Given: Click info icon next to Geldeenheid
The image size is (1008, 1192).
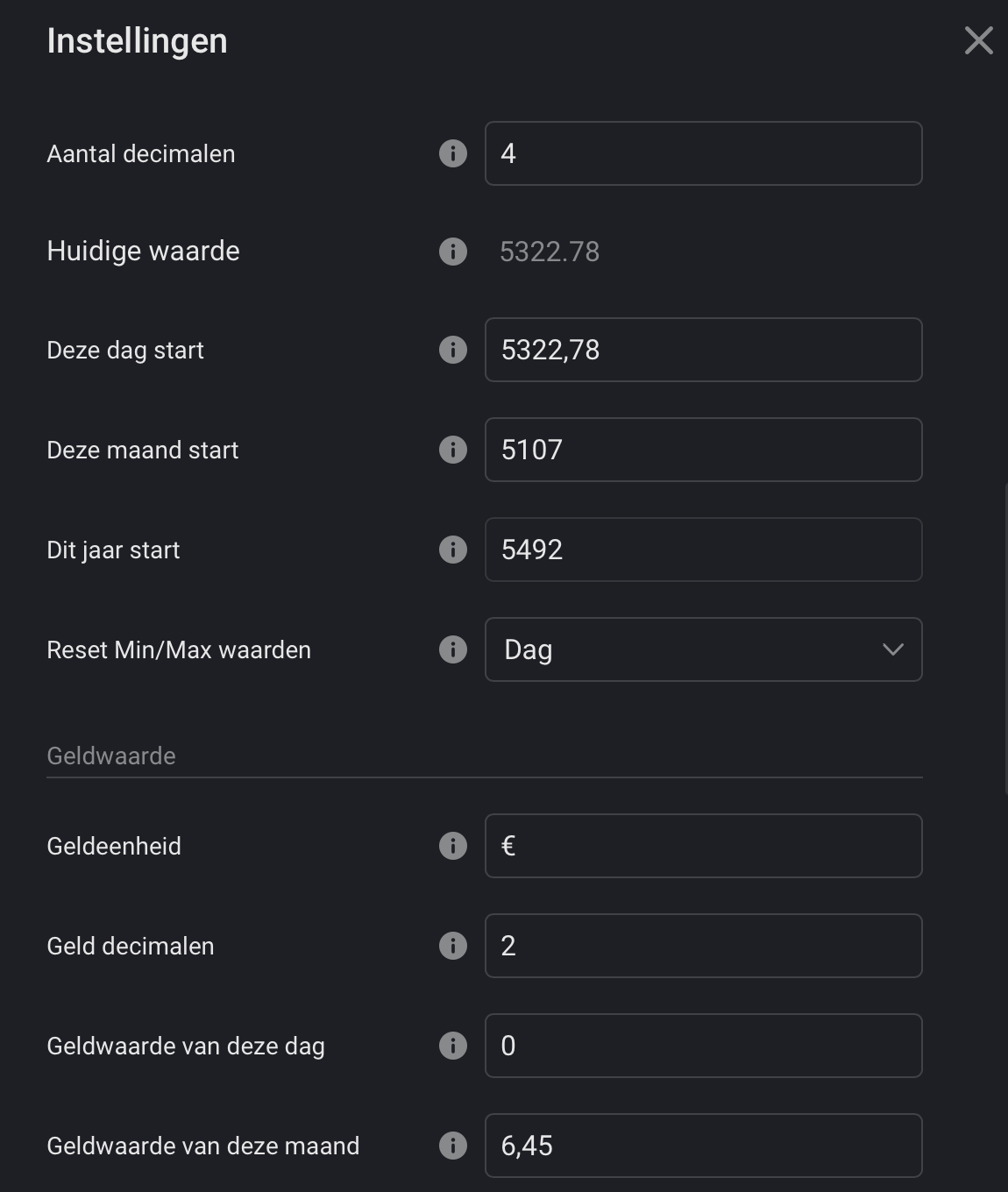Looking at the screenshot, I should point(452,847).
